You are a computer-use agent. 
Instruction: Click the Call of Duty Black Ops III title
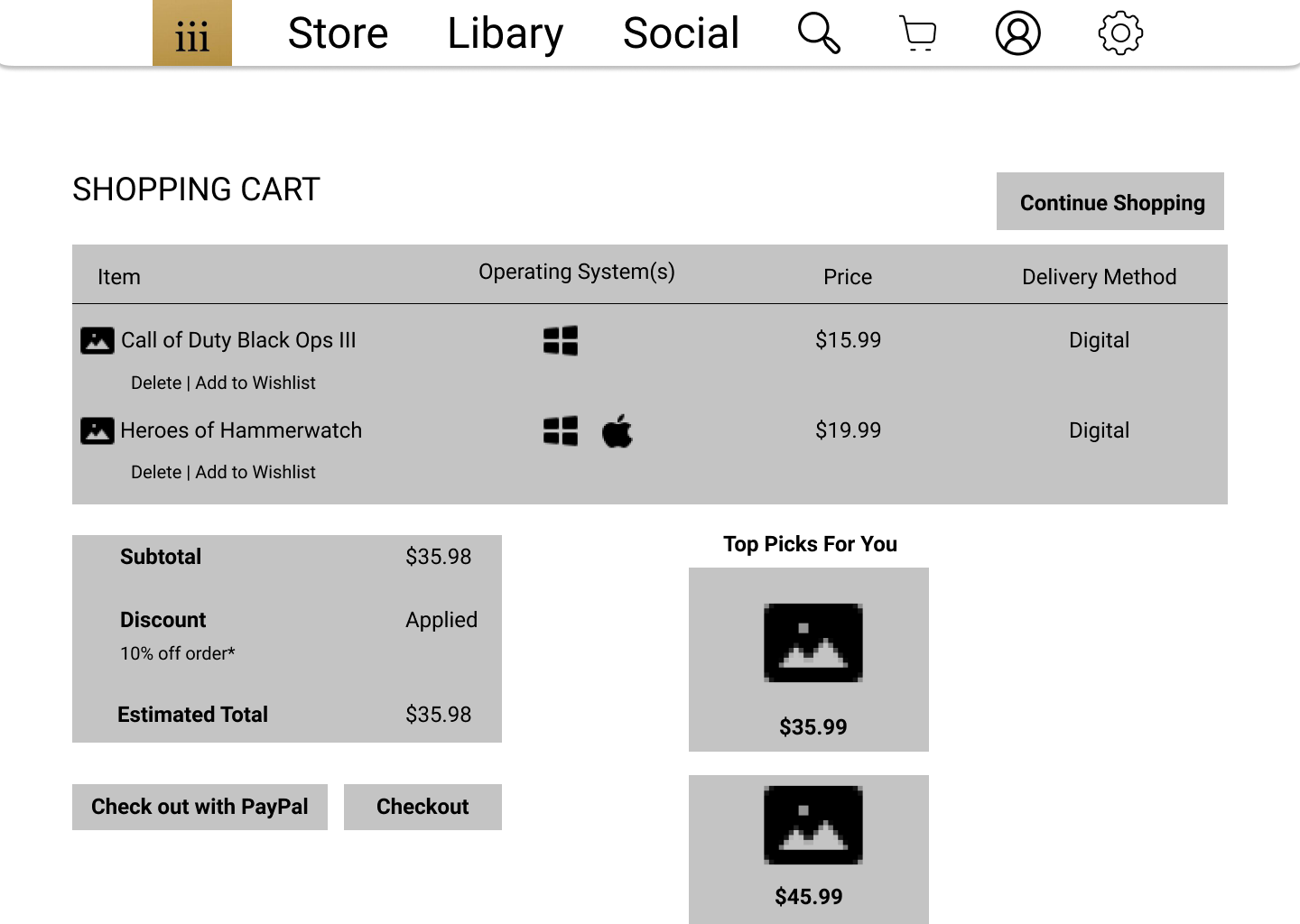pos(238,340)
